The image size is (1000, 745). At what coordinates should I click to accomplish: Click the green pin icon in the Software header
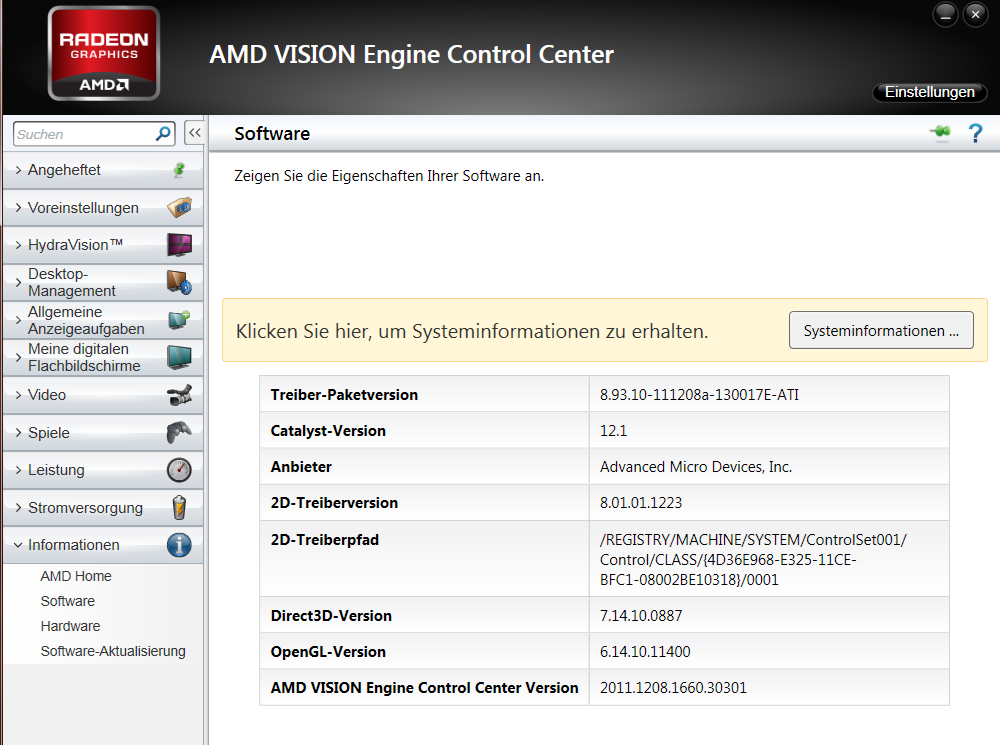pyautogui.click(x=939, y=134)
